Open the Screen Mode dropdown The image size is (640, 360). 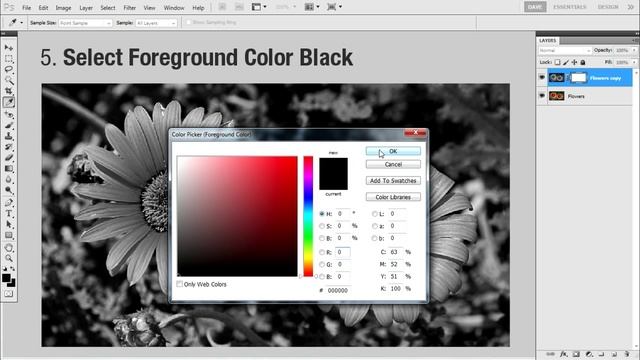click(335, 7)
